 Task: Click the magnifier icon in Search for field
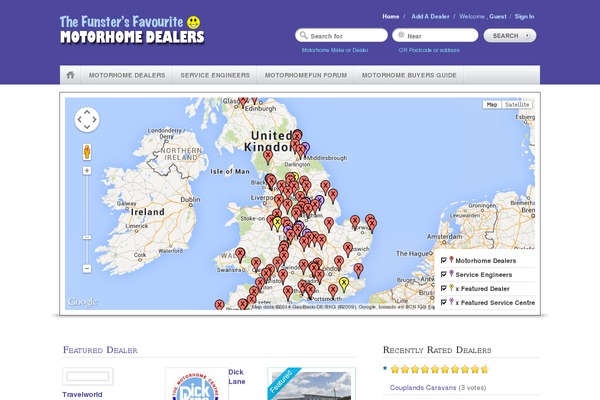pos(303,35)
